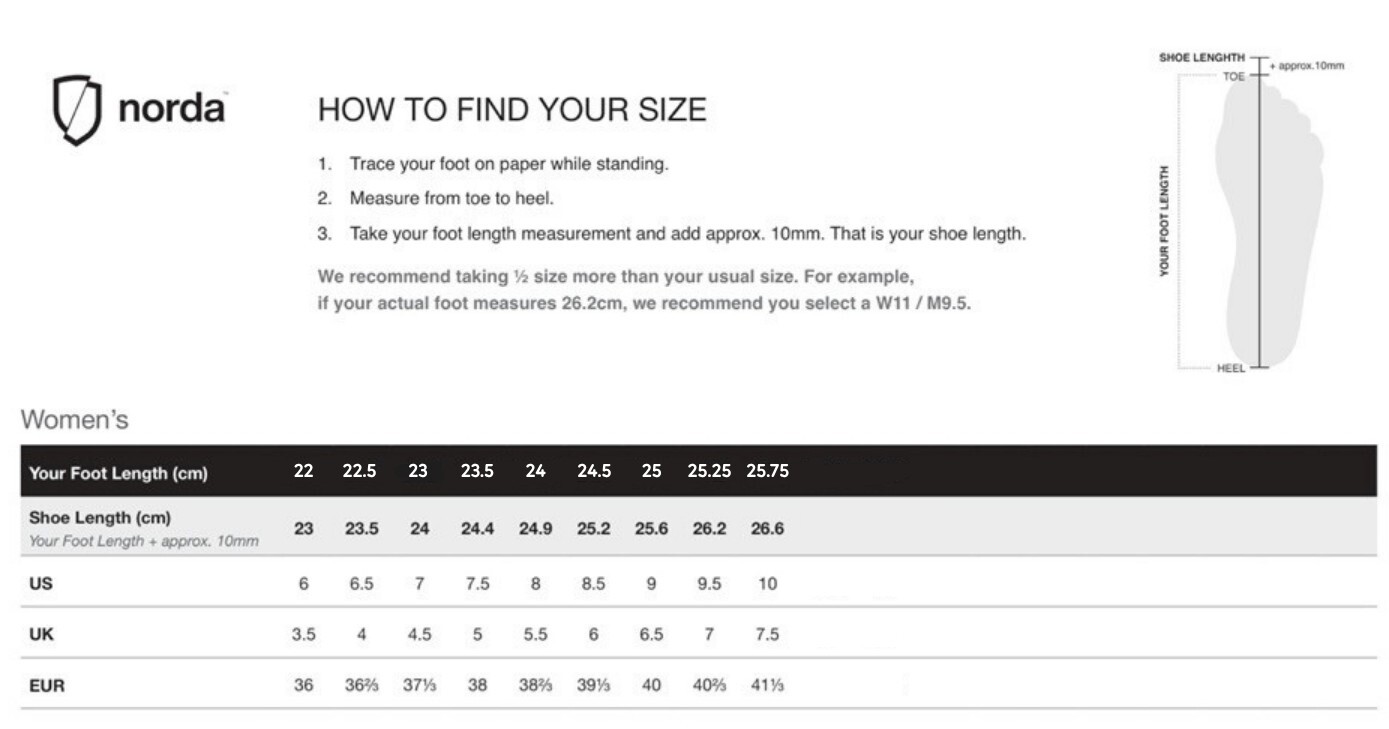Click EUR size 40 cell
The image size is (1389, 729).
(x=651, y=686)
